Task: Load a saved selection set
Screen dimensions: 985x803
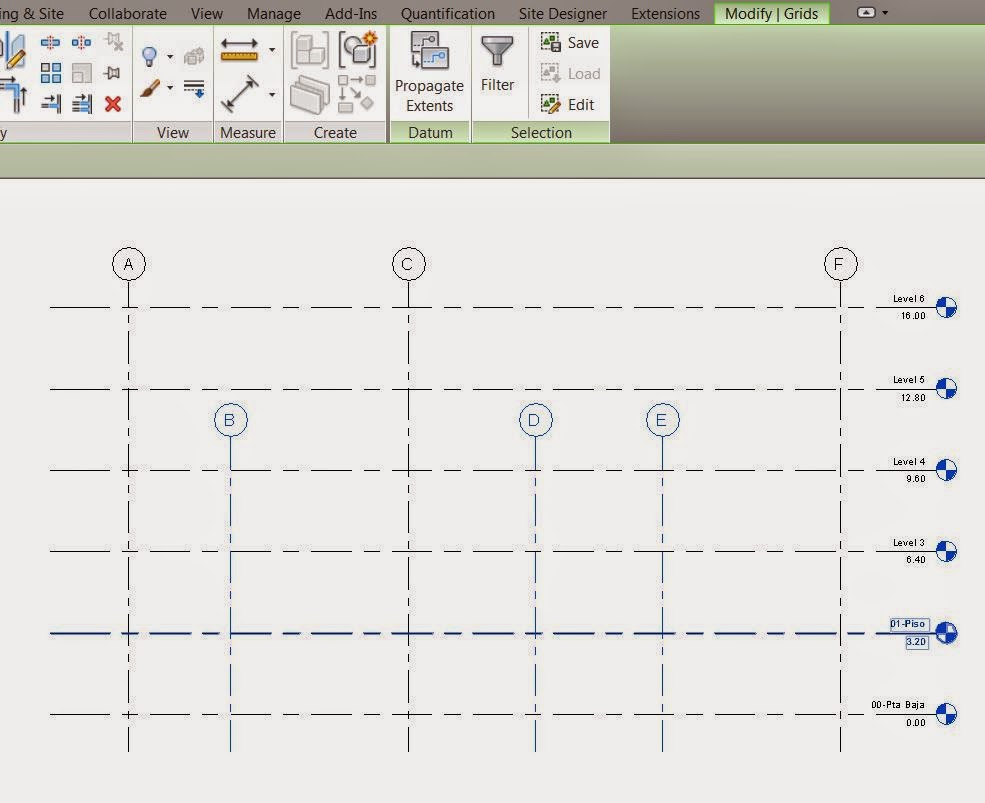Action: tap(570, 74)
